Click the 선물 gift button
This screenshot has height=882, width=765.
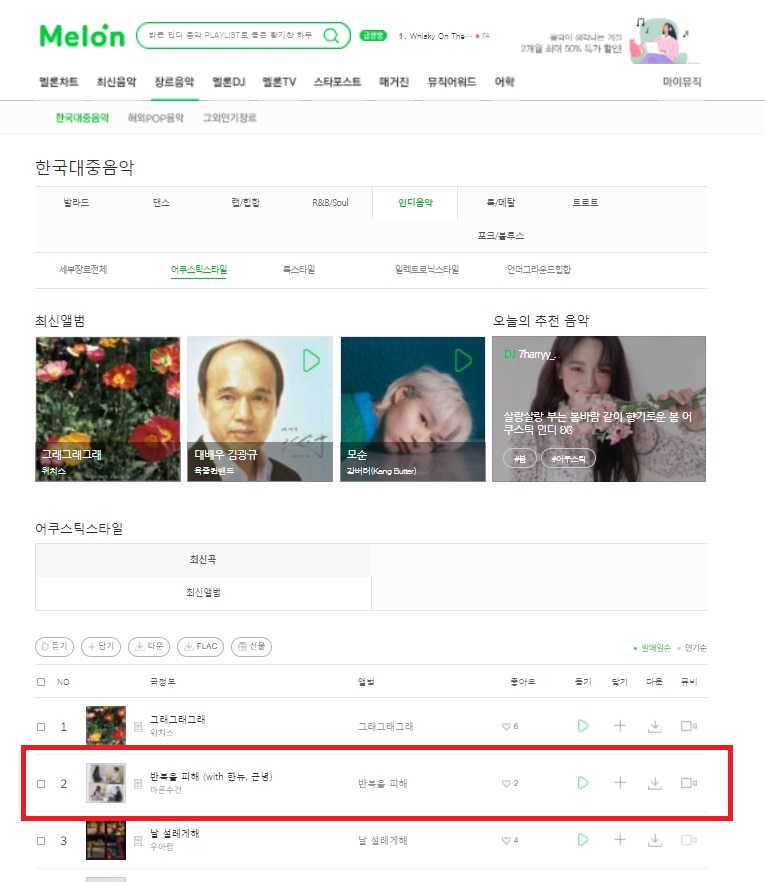[251, 646]
